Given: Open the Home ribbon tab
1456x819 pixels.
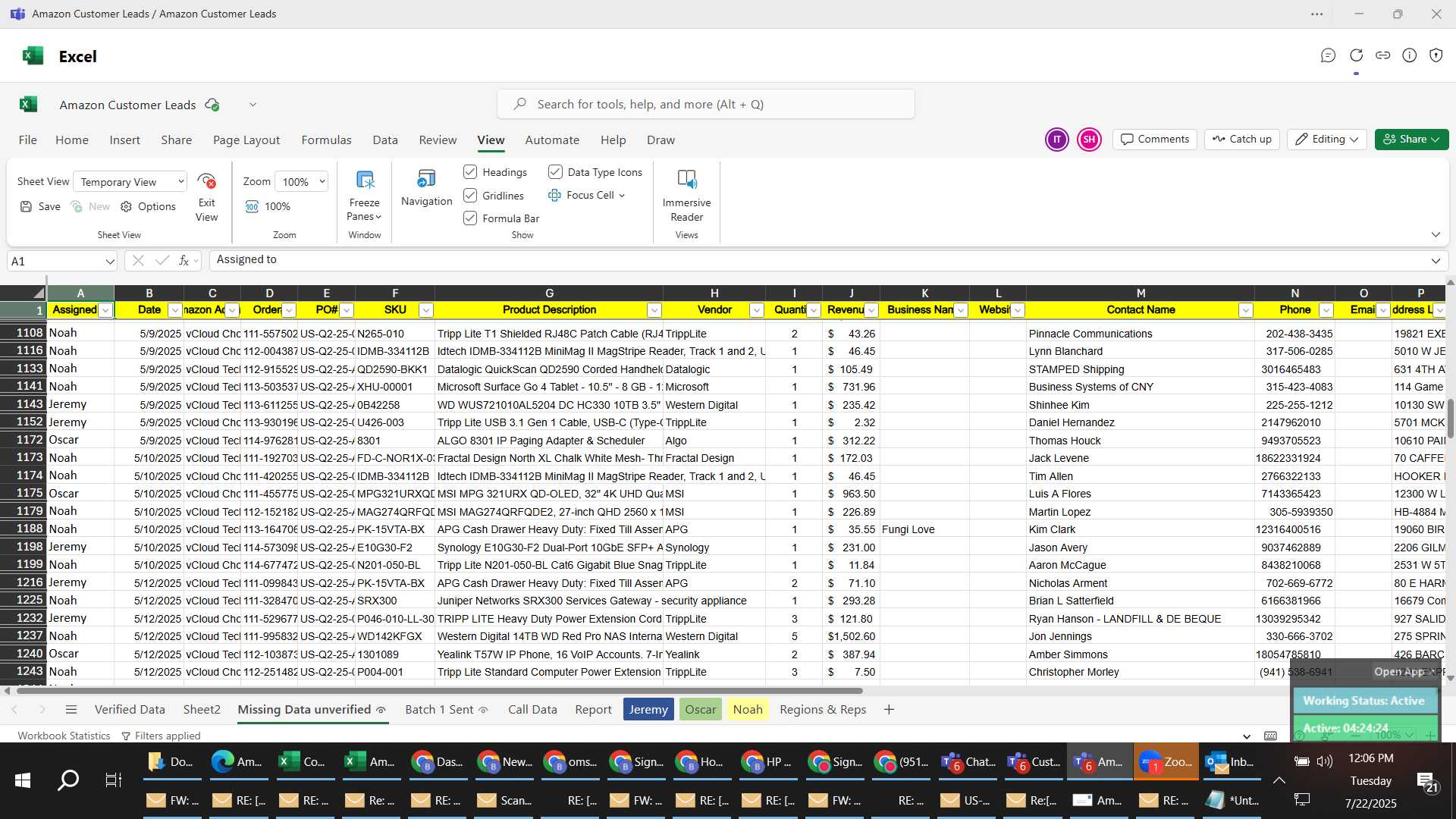Looking at the screenshot, I should pos(72,140).
